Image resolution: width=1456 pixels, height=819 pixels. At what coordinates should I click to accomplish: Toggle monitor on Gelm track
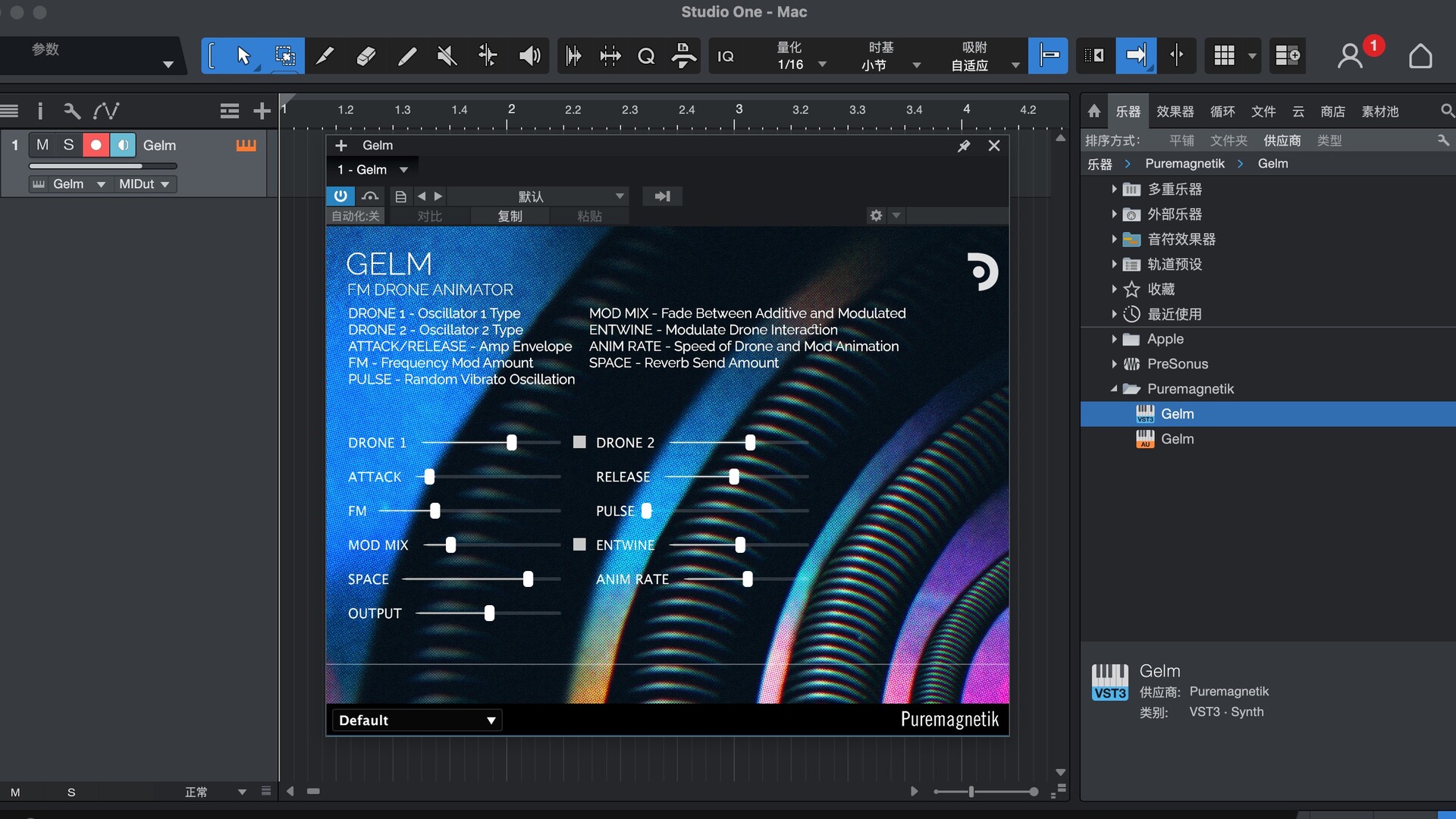click(122, 145)
